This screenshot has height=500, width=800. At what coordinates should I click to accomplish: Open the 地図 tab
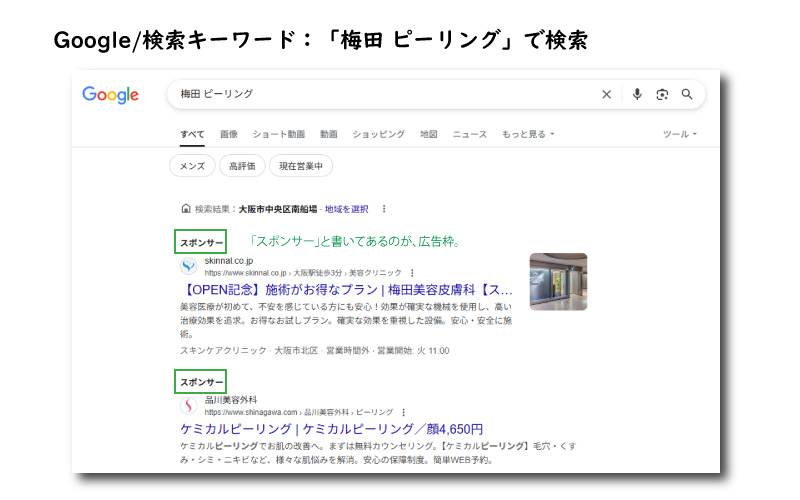click(x=429, y=134)
